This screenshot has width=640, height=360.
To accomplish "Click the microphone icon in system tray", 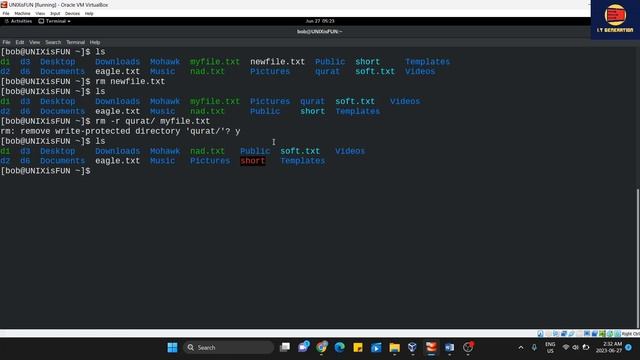I will click(x=534, y=347).
